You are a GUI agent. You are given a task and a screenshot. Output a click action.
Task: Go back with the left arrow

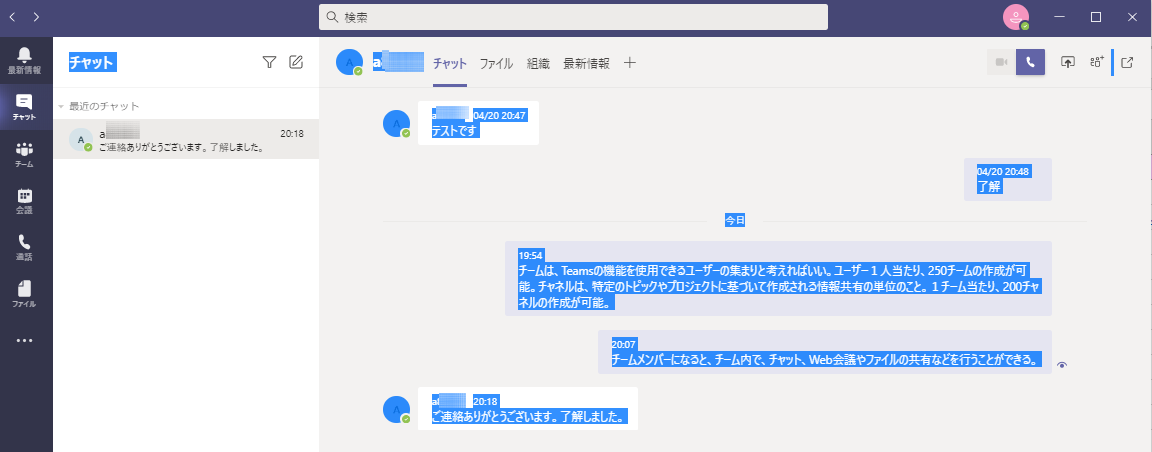pyautogui.click(x=12, y=16)
